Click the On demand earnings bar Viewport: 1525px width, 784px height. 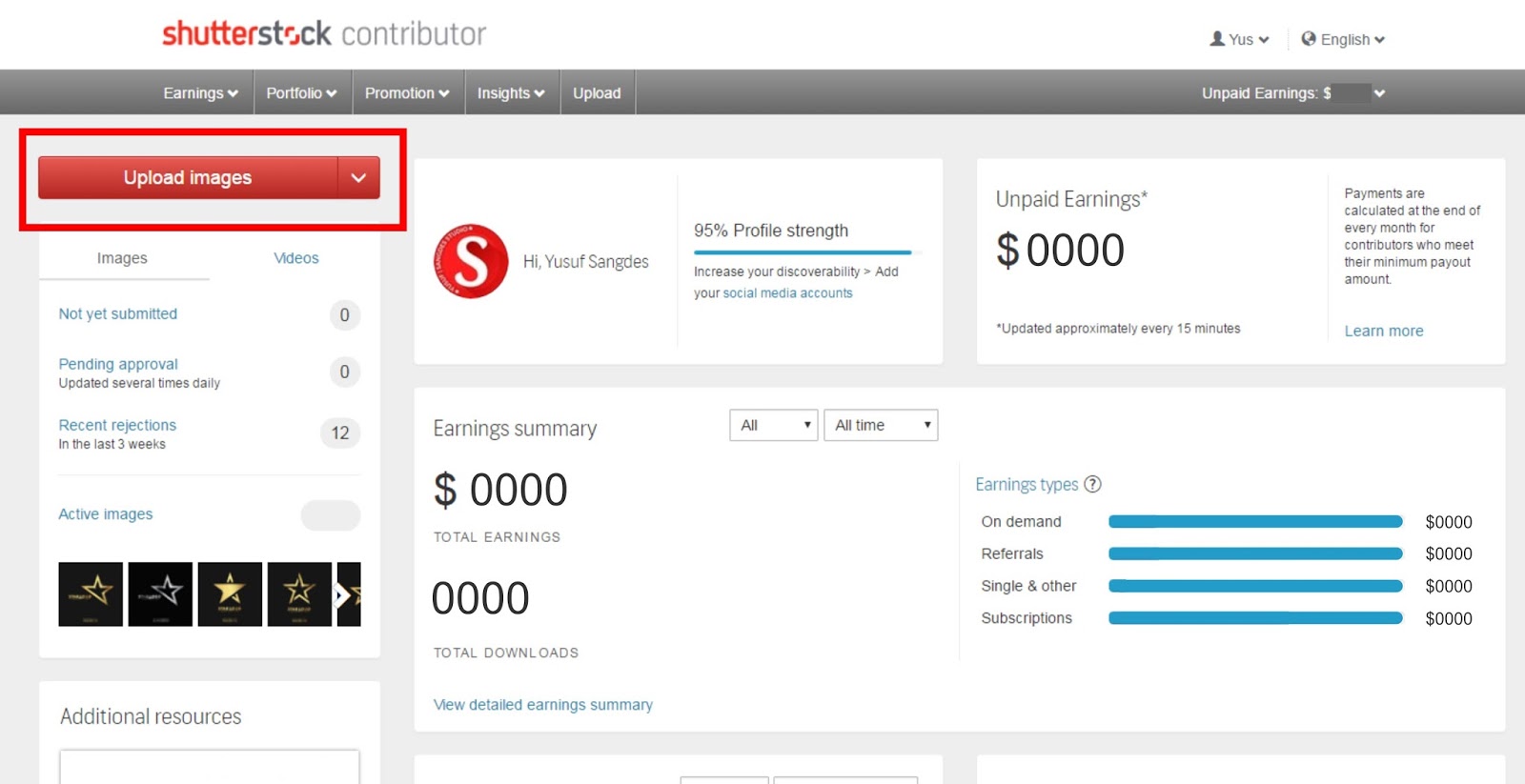click(1255, 522)
